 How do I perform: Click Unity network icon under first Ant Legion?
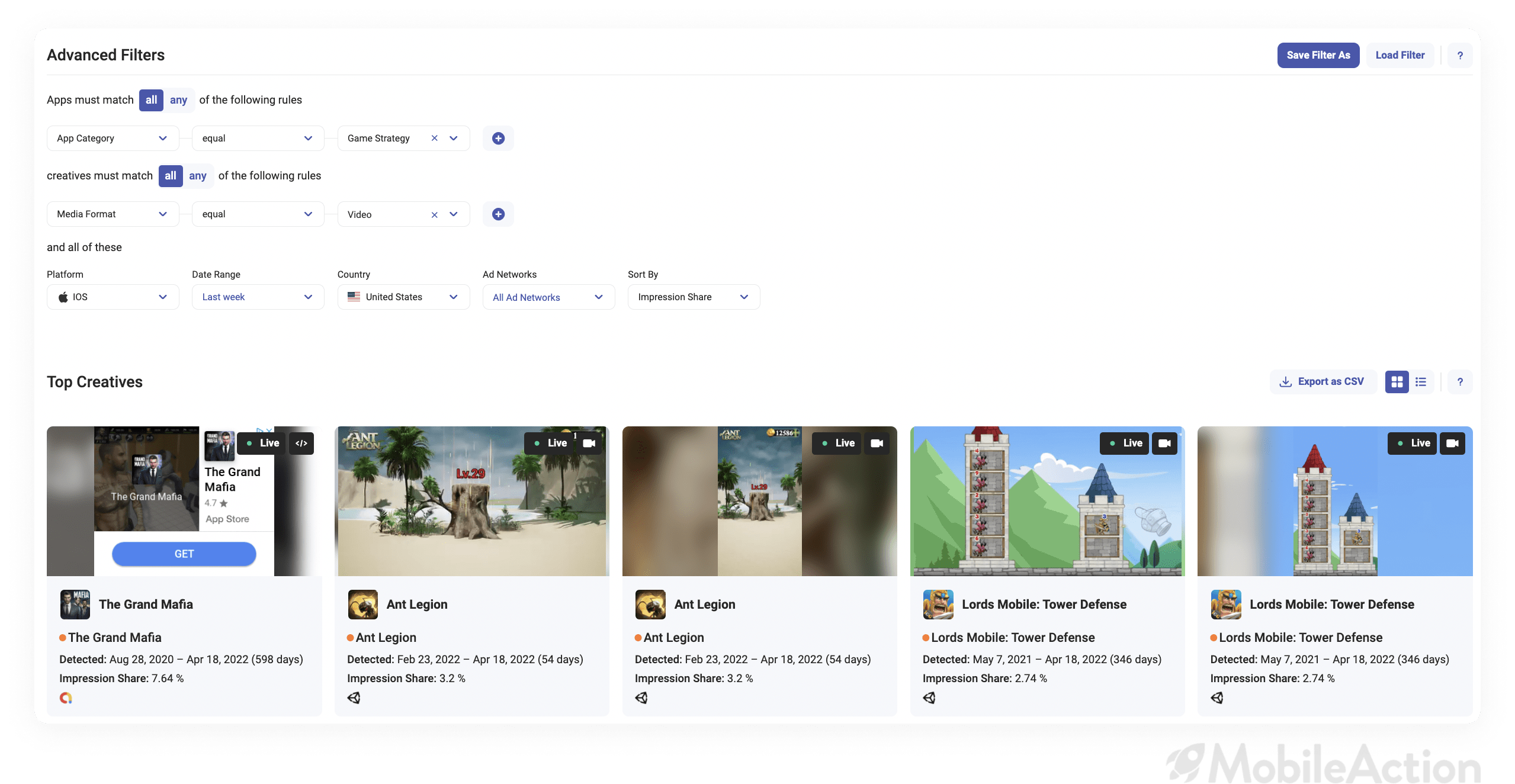pyautogui.click(x=354, y=698)
